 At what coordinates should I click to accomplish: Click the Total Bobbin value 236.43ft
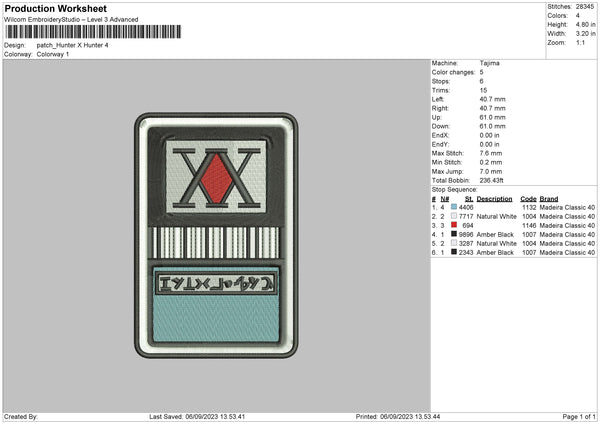pyautogui.click(x=491, y=180)
